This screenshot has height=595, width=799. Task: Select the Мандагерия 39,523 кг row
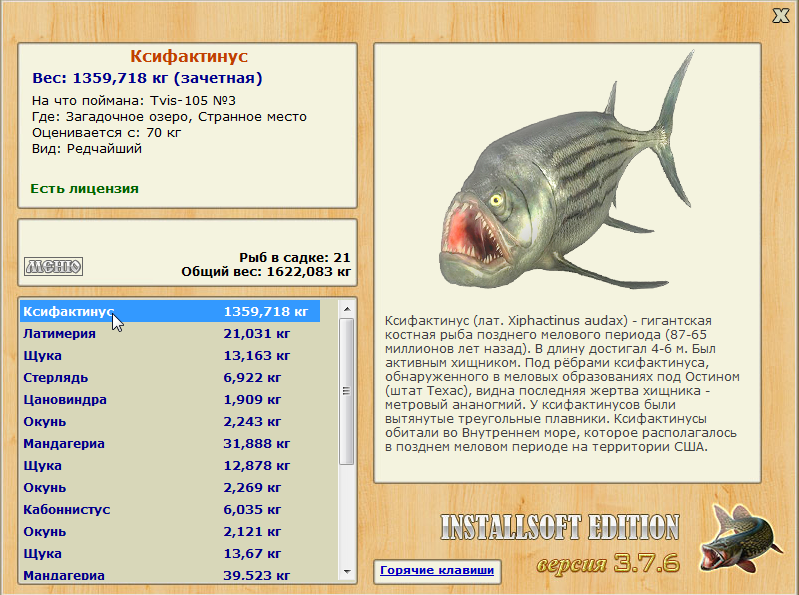point(170,575)
